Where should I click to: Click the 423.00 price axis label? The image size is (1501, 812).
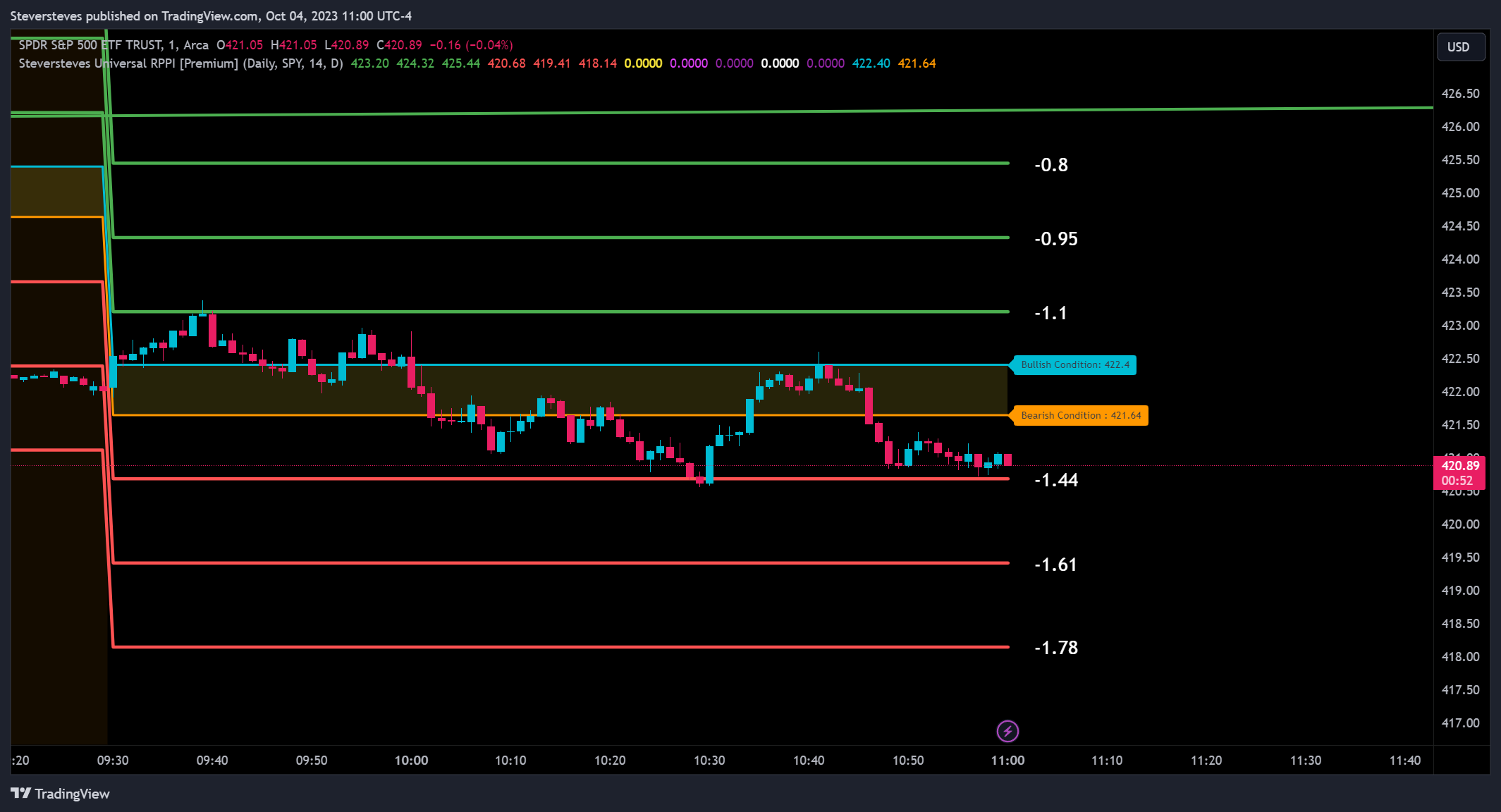coord(1460,326)
